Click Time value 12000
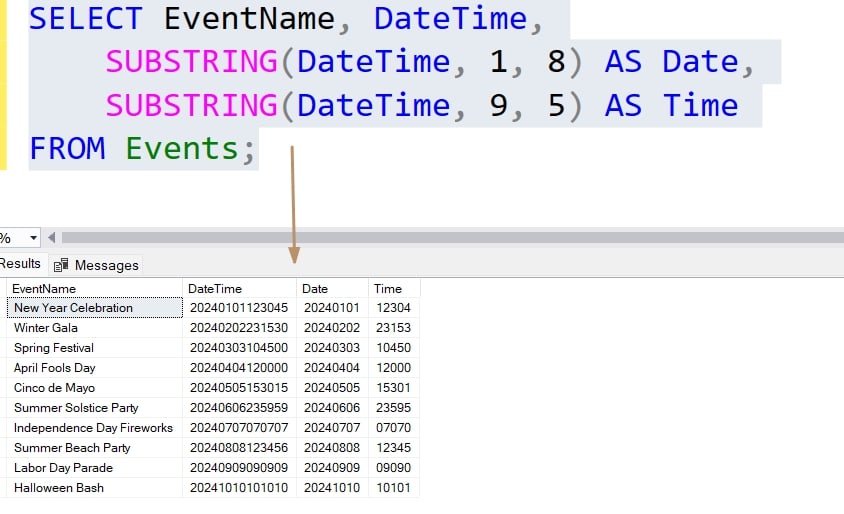This screenshot has height=514, width=844. tap(393, 368)
